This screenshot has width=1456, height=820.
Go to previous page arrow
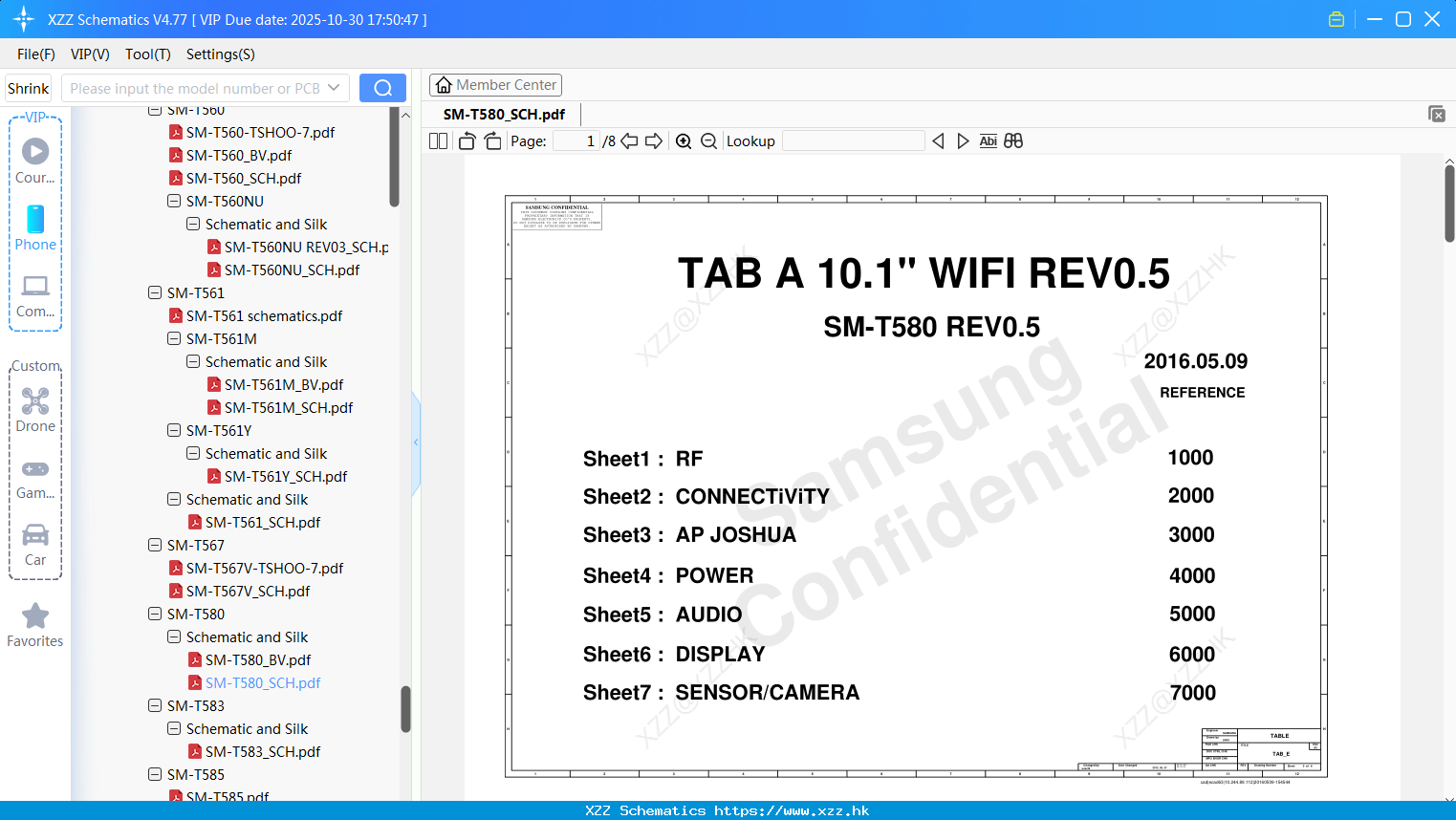tap(629, 140)
